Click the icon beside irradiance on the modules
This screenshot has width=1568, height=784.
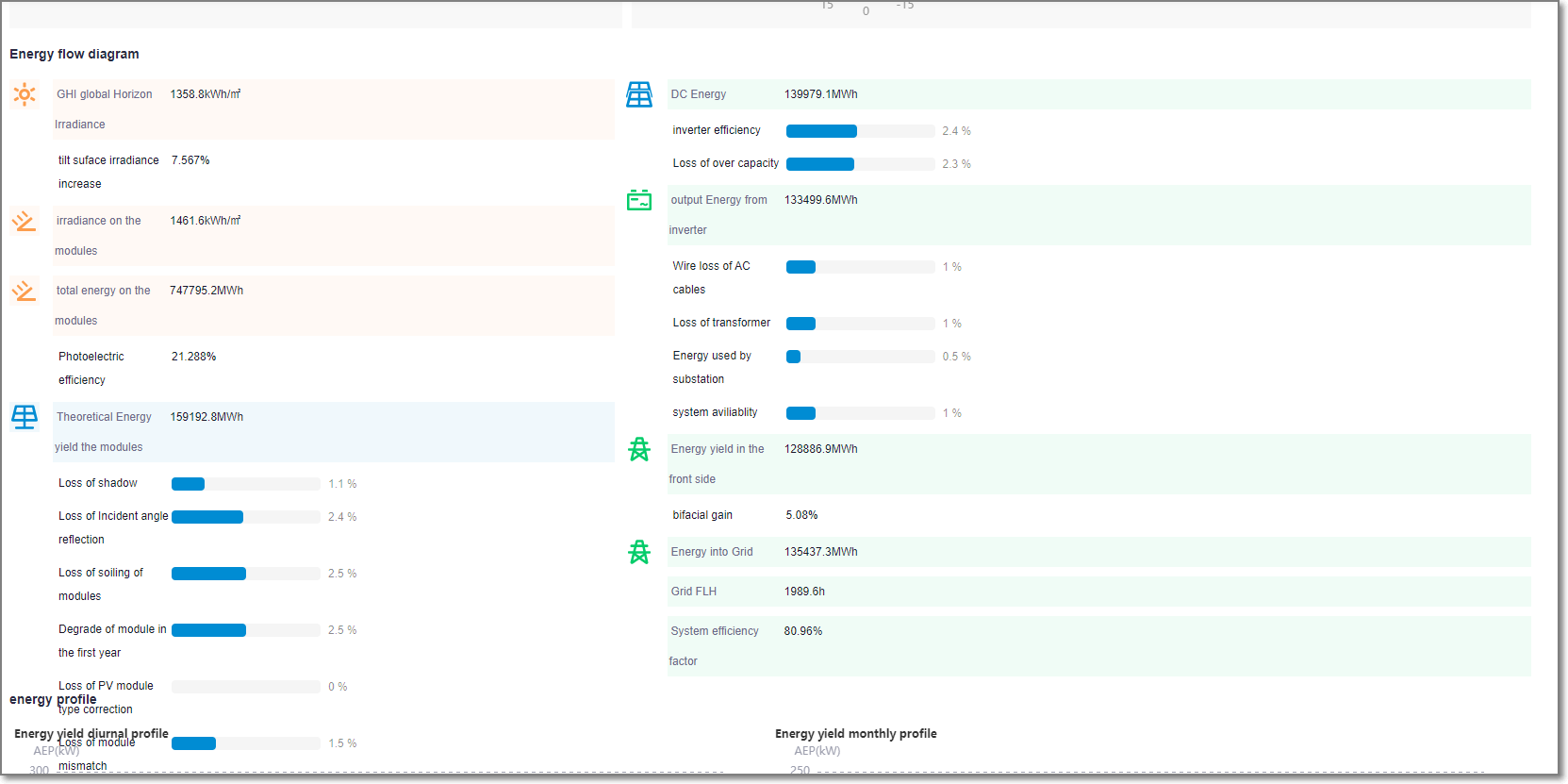coord(25,221)
